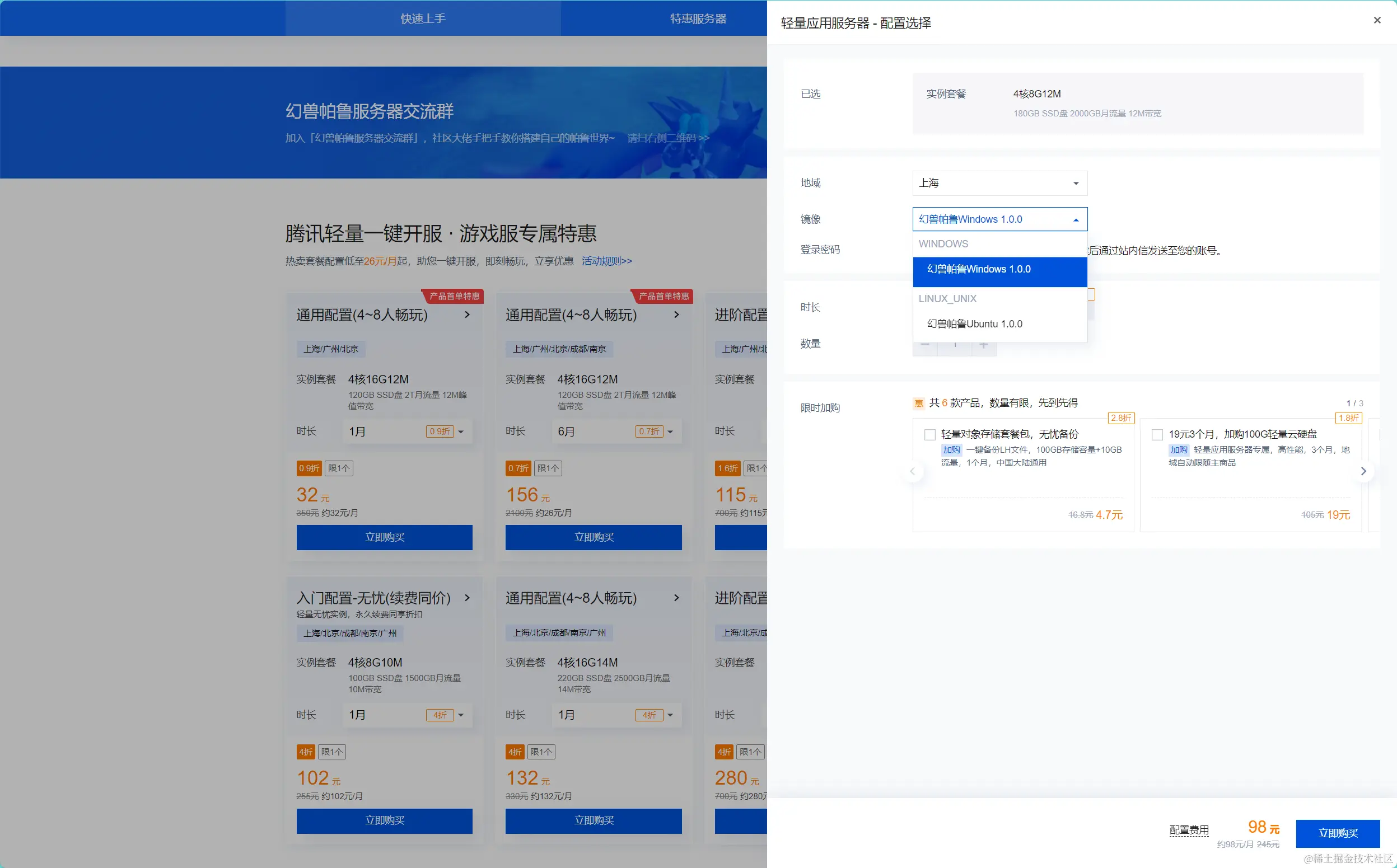The height and width of the screenshot is (868, 1397).
Task: Switch to the 特惠服务器 tab
Action: pyautogui.click(x=698, y=18)
